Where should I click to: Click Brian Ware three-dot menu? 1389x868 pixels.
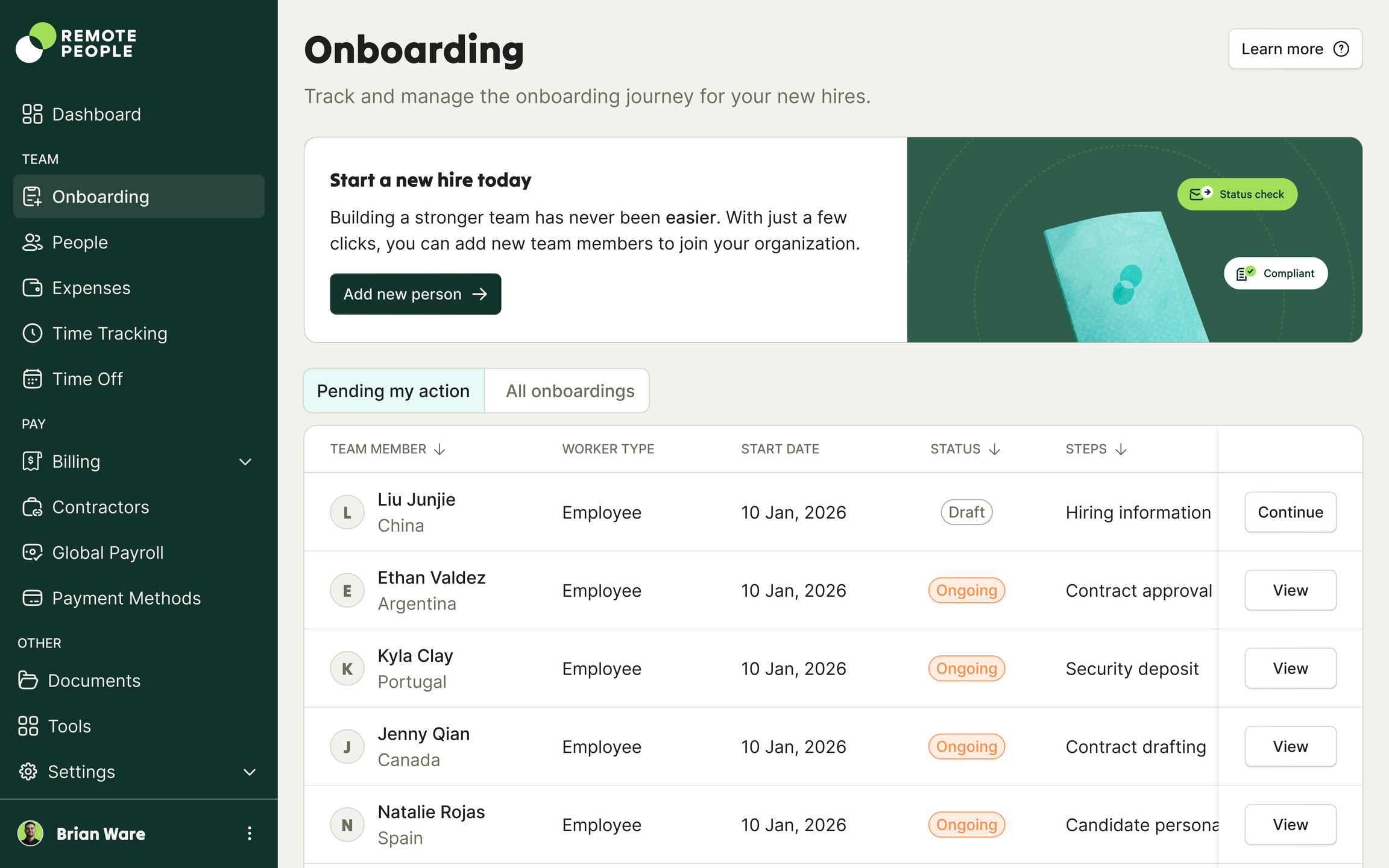click(249, 834)
